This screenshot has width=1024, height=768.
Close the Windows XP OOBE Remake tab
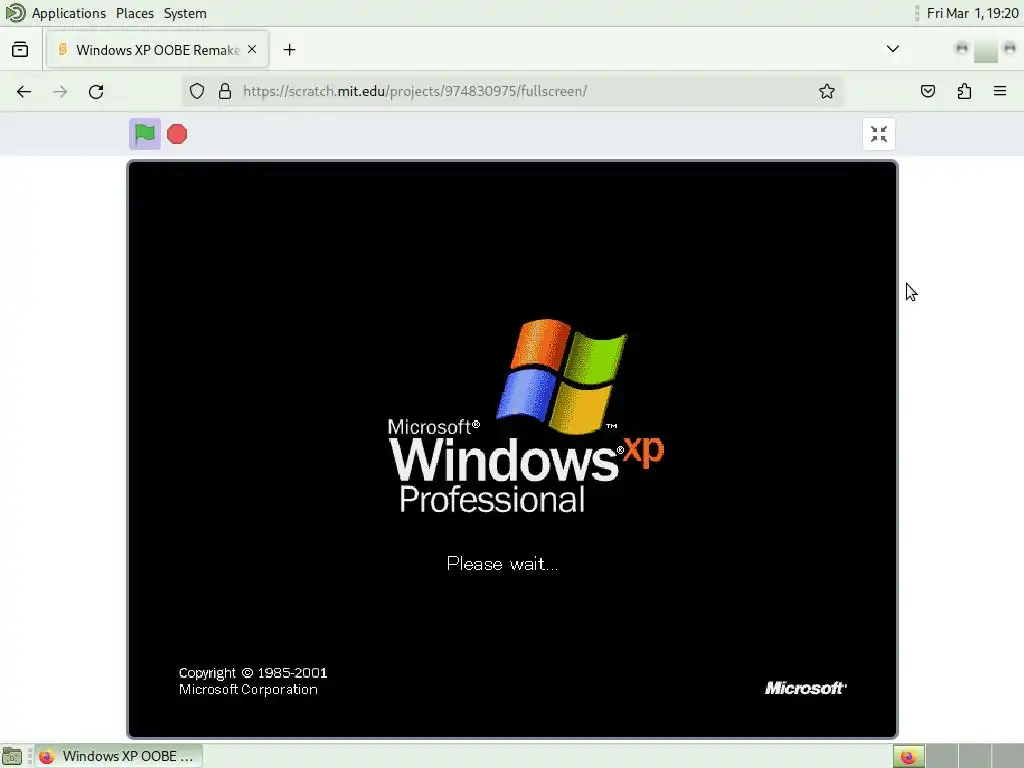click(252, 50)
